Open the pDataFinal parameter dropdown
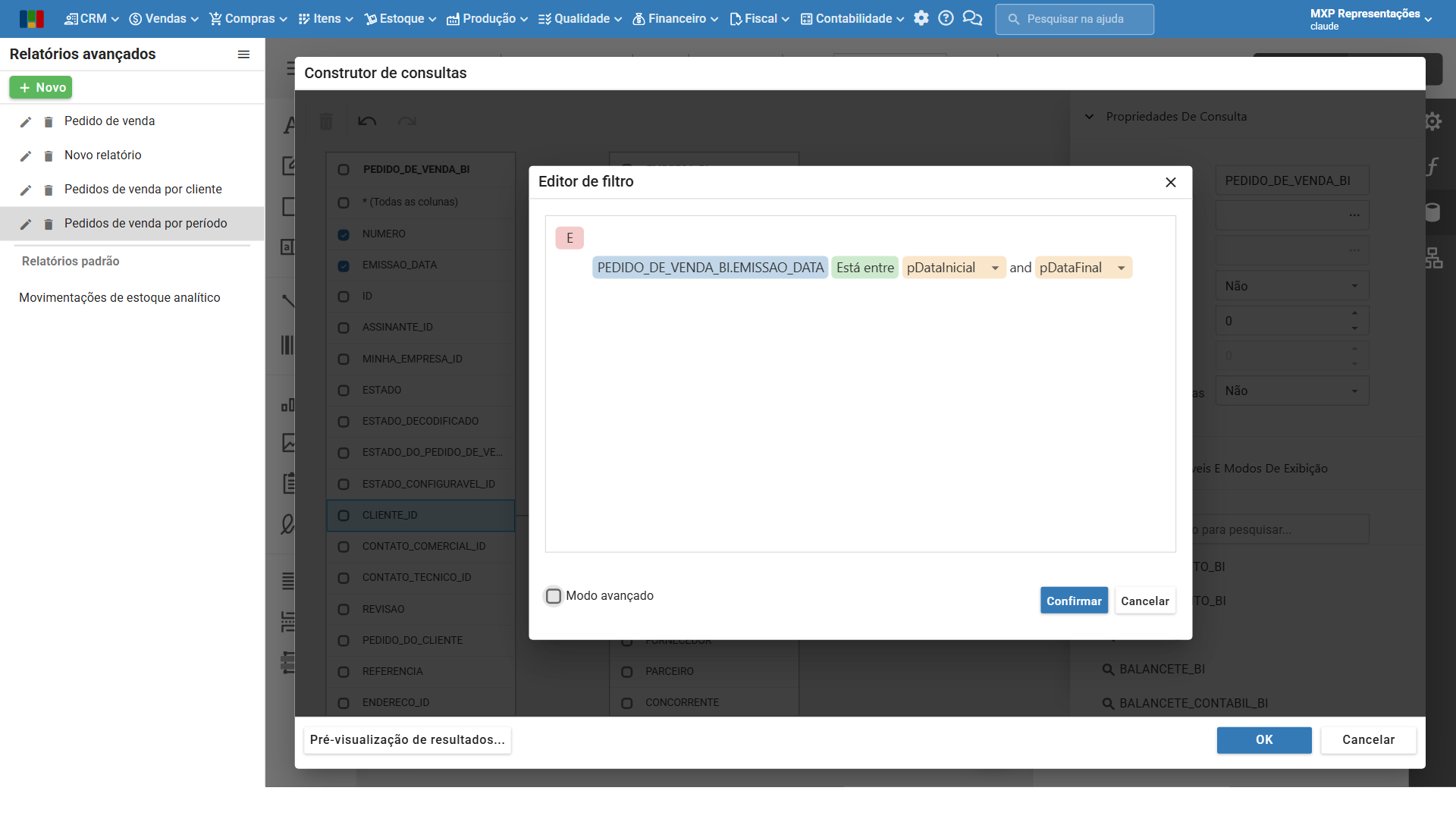The image size is (1456, 819). tap(1121, 268)
